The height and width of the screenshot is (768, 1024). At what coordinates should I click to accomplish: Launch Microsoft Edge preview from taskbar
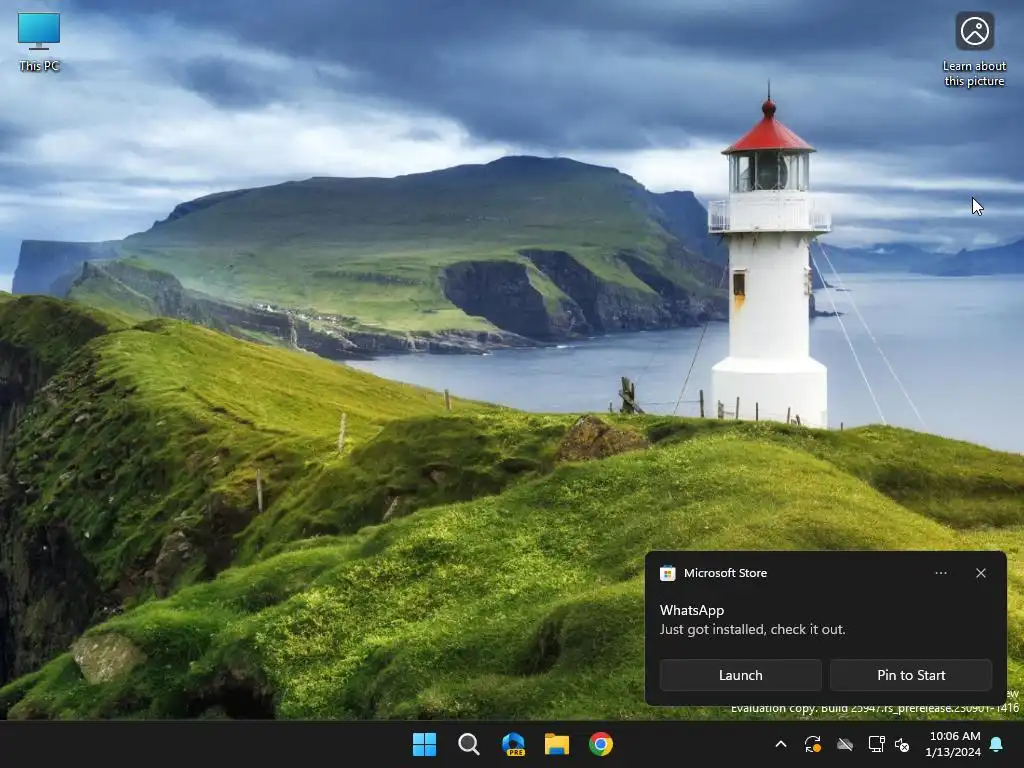click(513, 744)
